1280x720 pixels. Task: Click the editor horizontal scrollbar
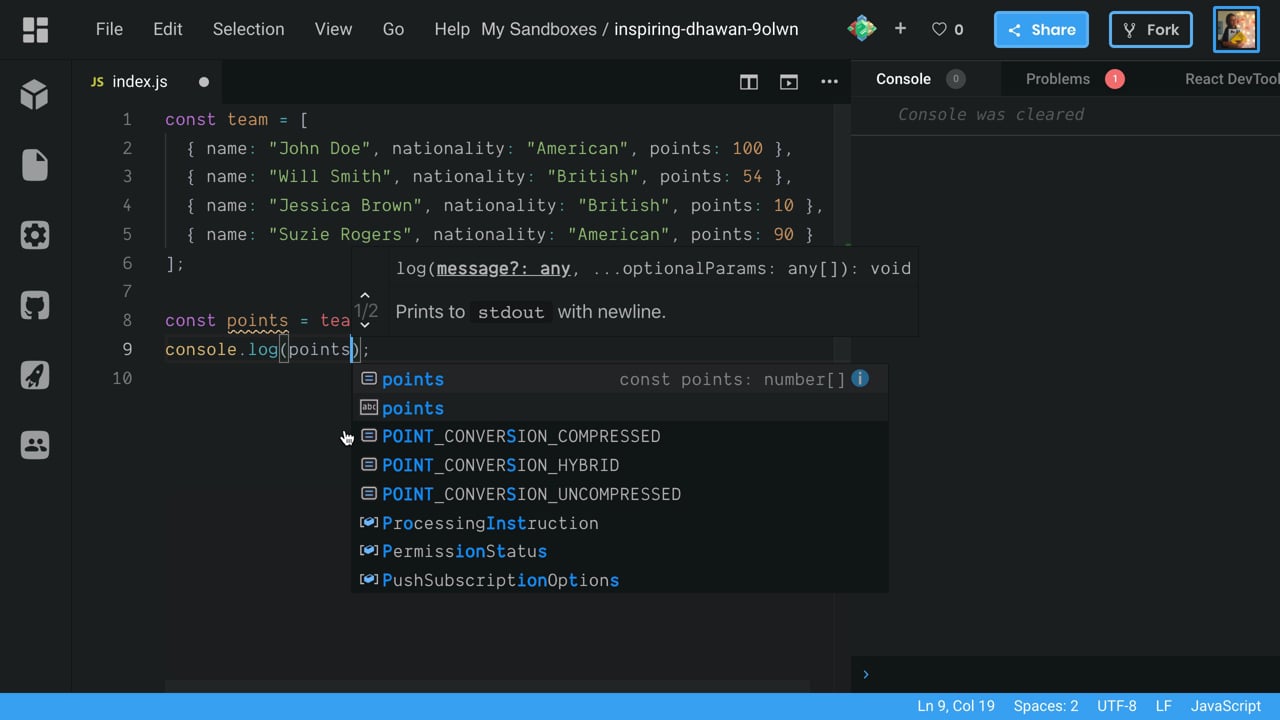point(487,687)
